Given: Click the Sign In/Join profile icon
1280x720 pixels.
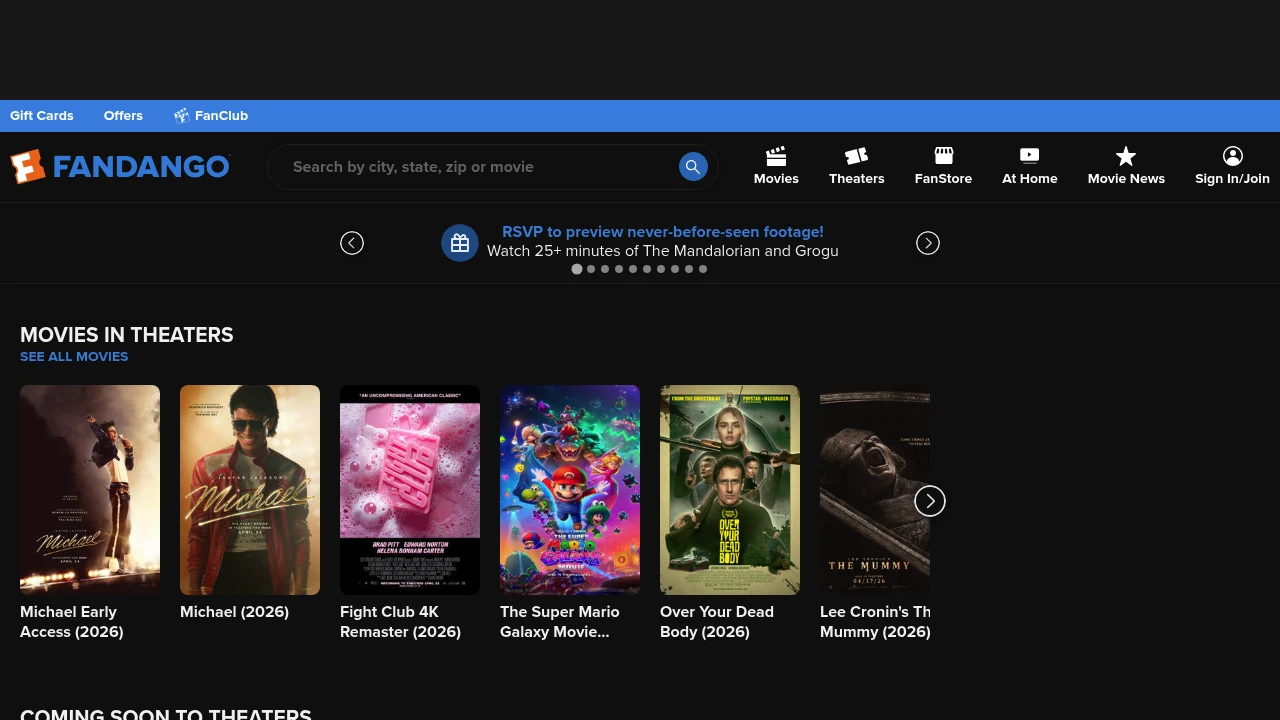Looking at the screenshot, I should (x=1232, y=156).
